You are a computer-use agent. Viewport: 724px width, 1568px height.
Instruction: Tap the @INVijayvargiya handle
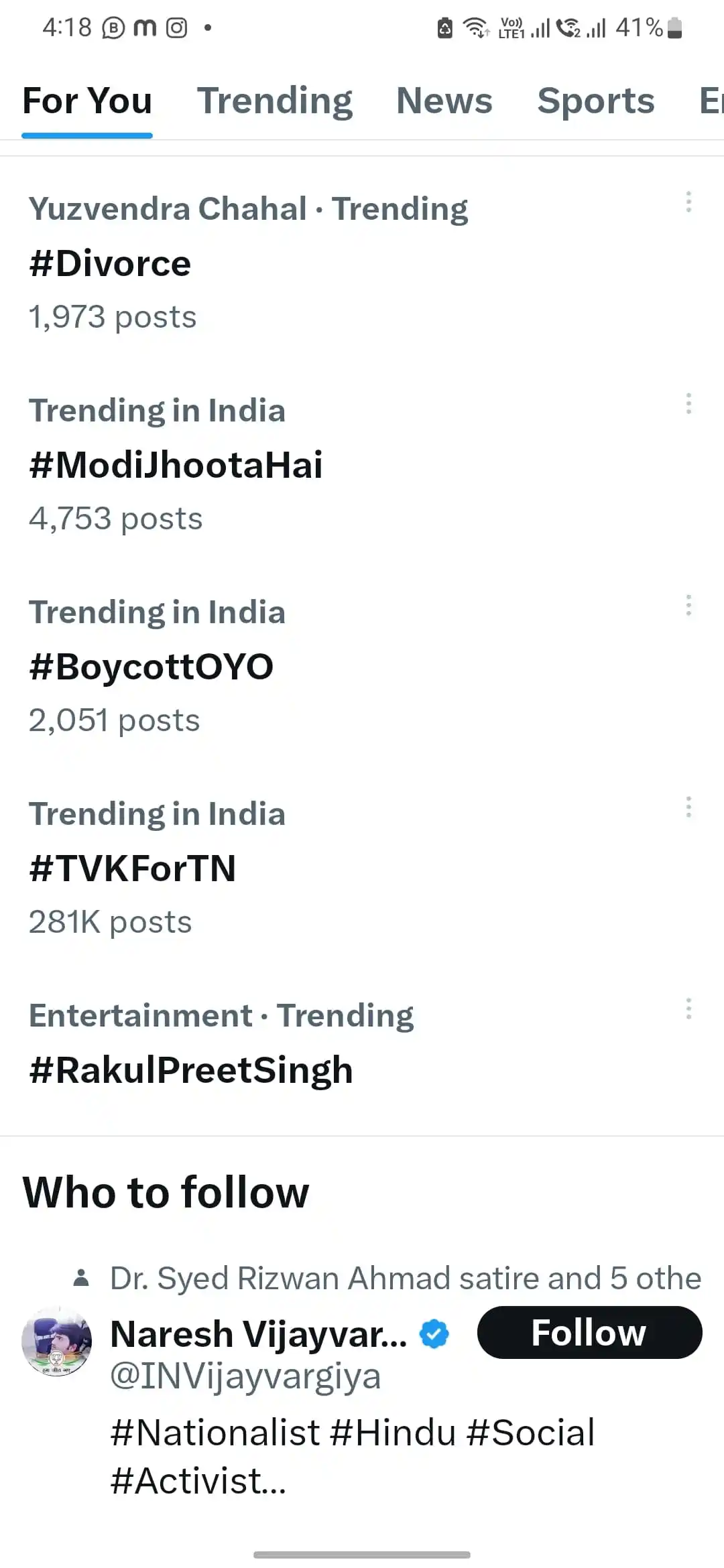(245, 1376)
